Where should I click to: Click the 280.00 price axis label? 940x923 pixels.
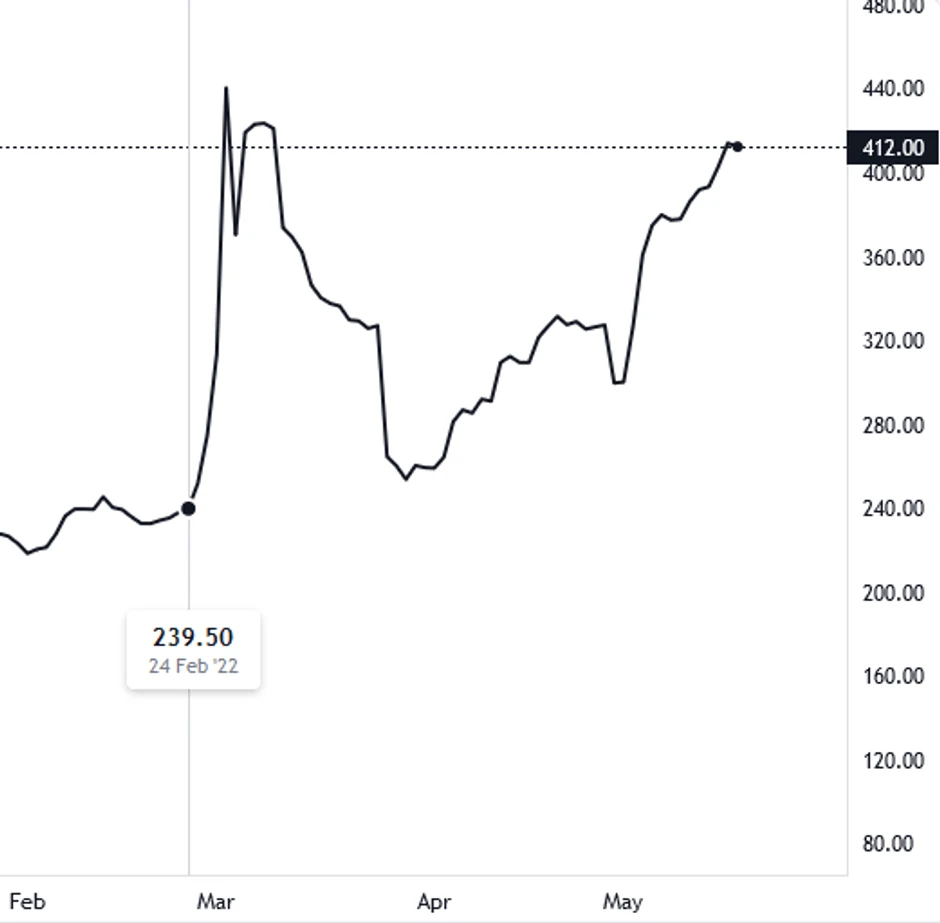pos(893,426)
